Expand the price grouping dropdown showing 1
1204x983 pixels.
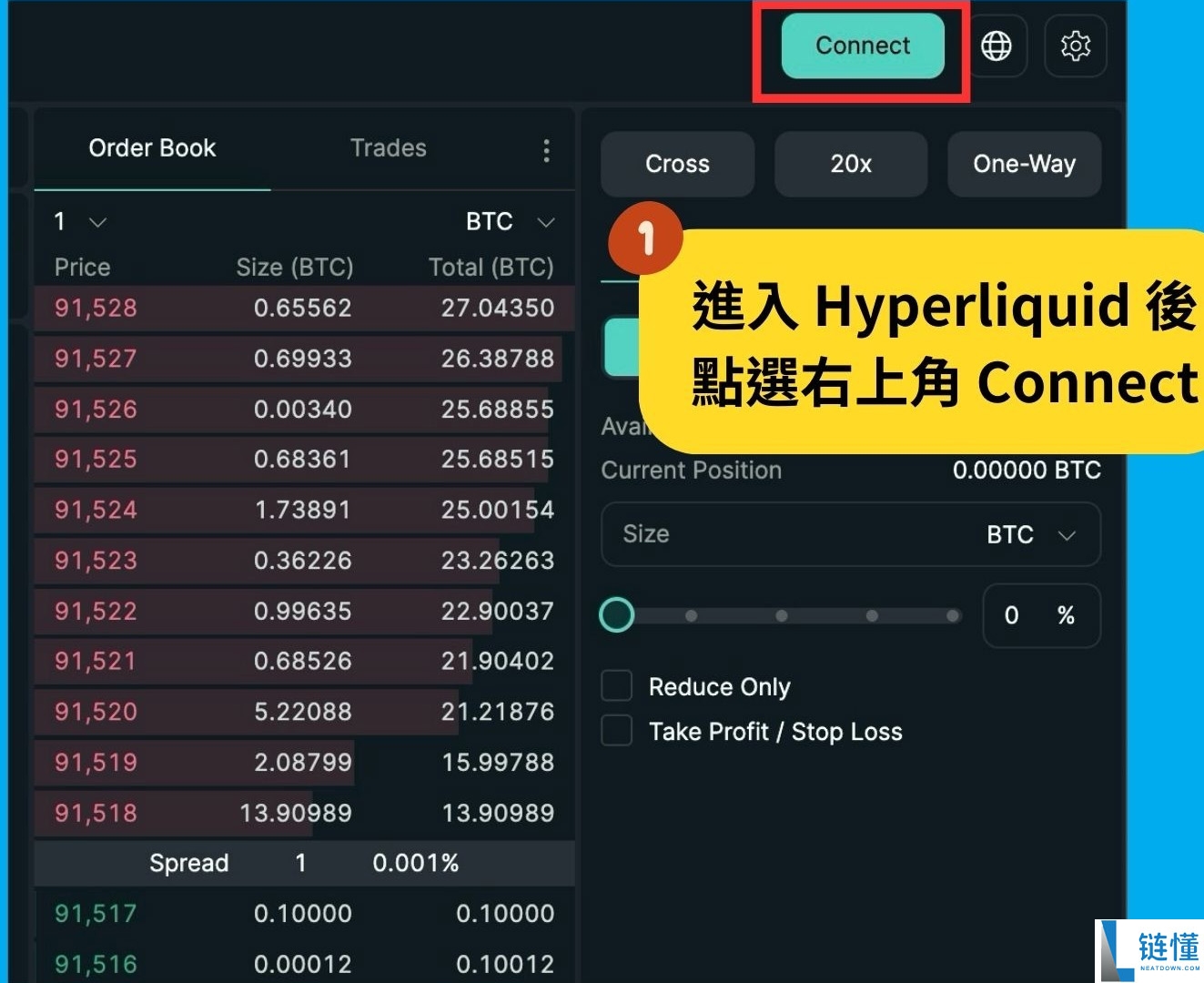pyautogui.click(x=80, y=221)
